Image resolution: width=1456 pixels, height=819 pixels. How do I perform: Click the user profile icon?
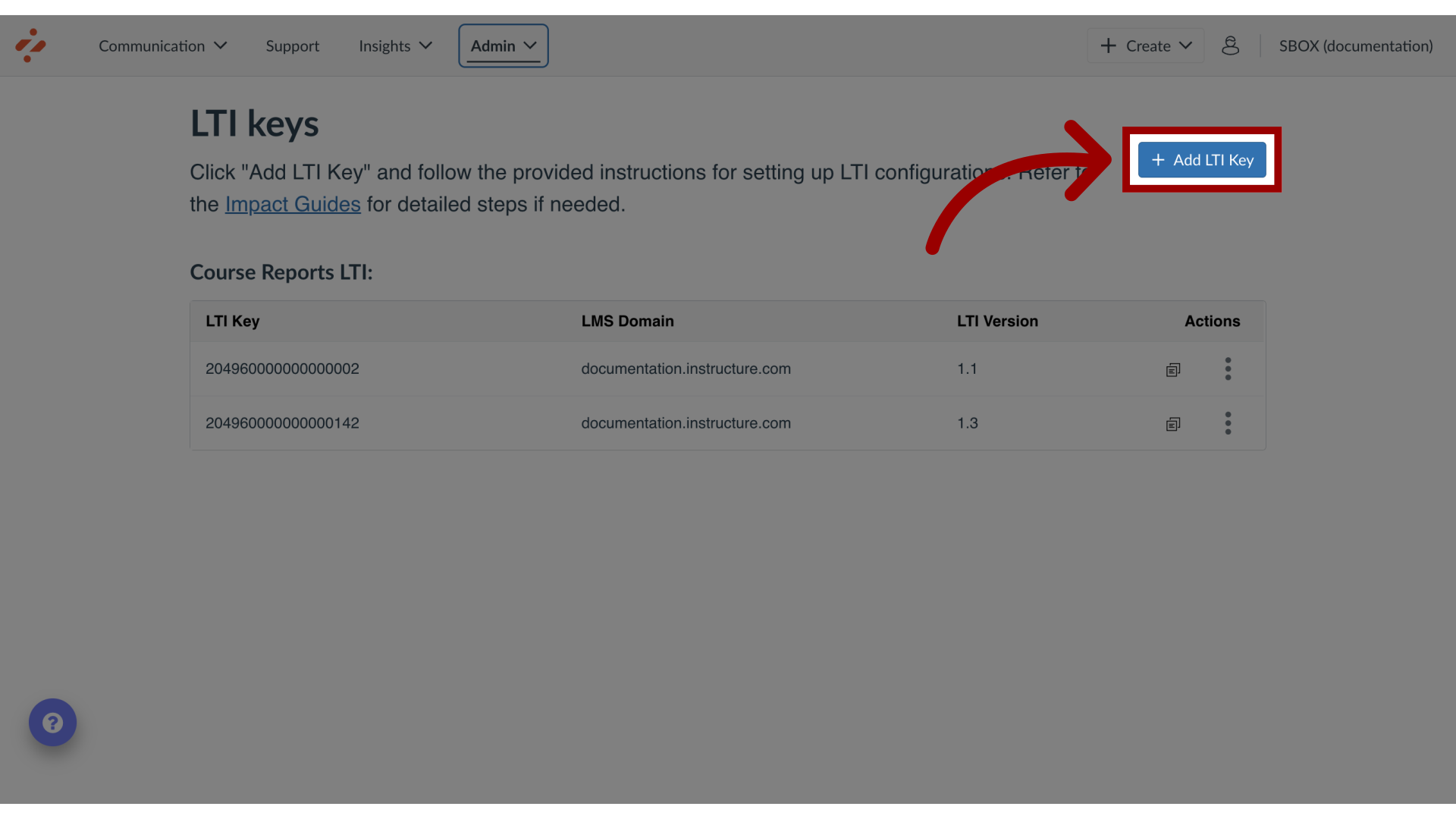pyautogui.click(x=1231, y=45)
